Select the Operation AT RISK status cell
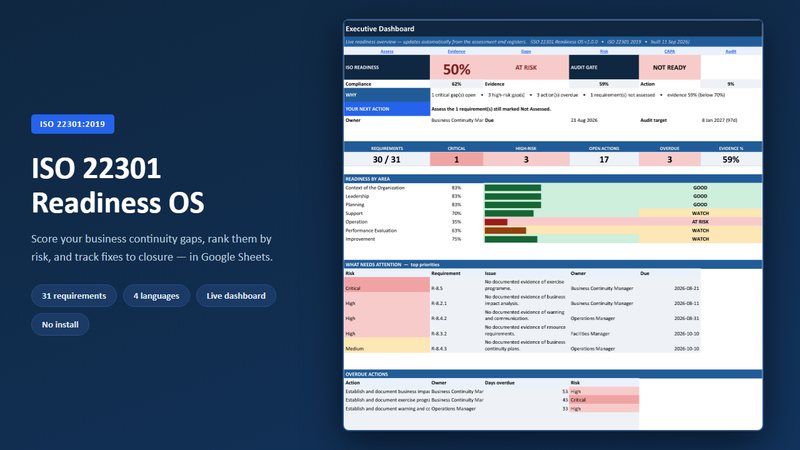This screenshot has height=450, width=800. (x=700, y=222)
